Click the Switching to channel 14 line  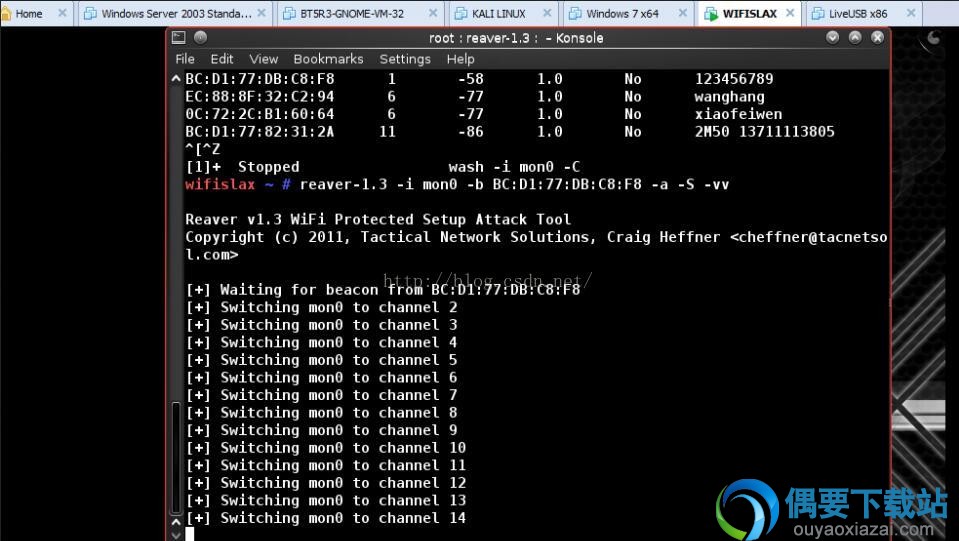click(x=326, y=518)
